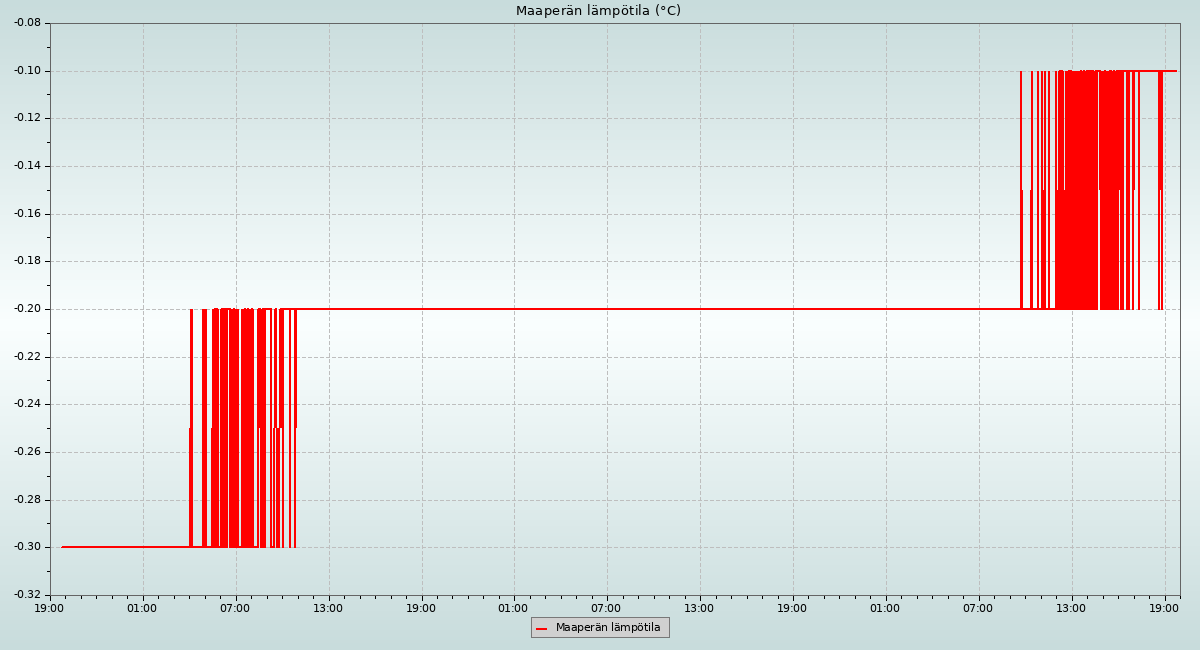
Task: Click the leftmost 19:00 time axis label
Action: point(50,608)
